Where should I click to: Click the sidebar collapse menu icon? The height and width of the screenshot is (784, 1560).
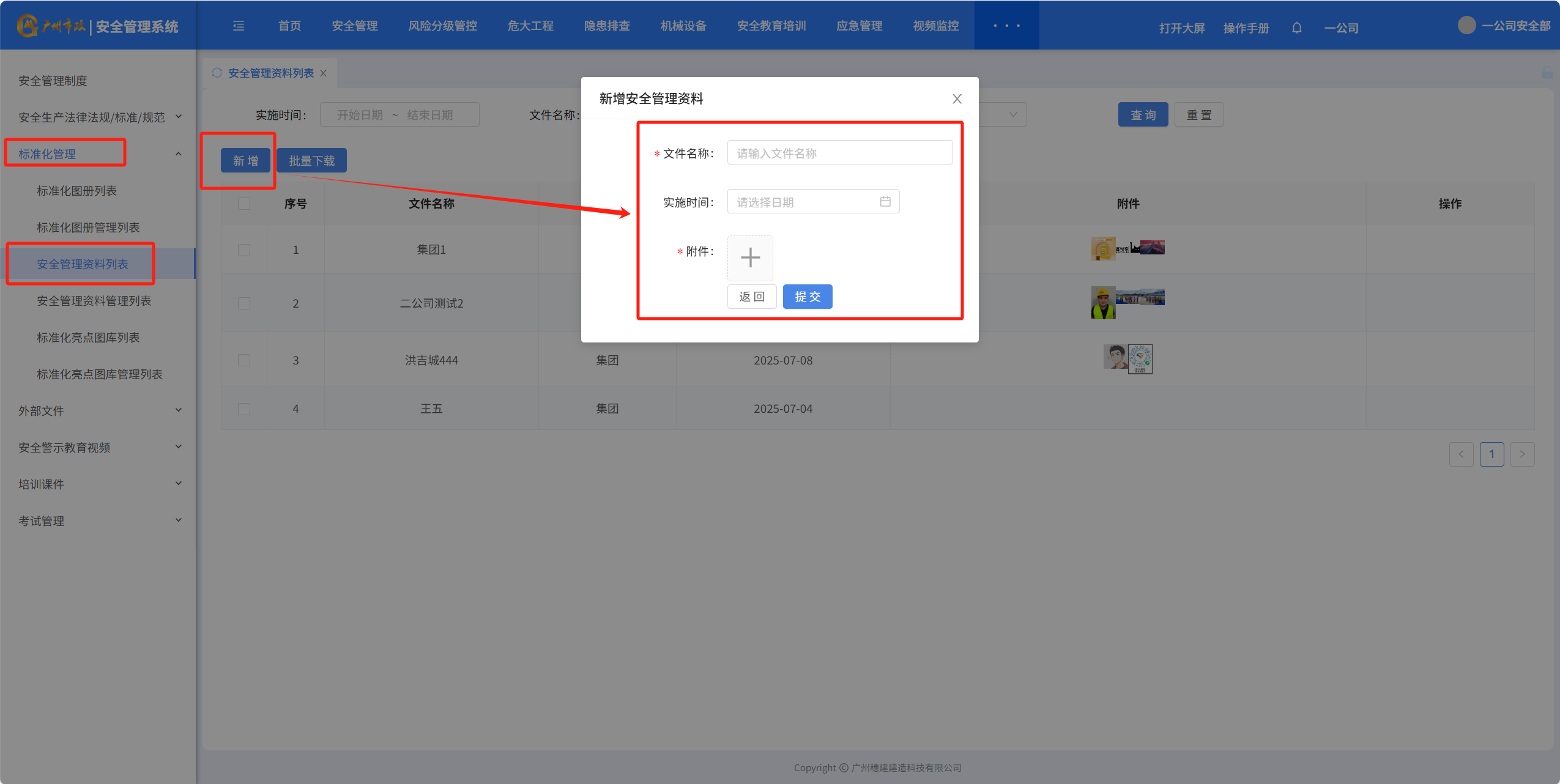coord(239,26)
